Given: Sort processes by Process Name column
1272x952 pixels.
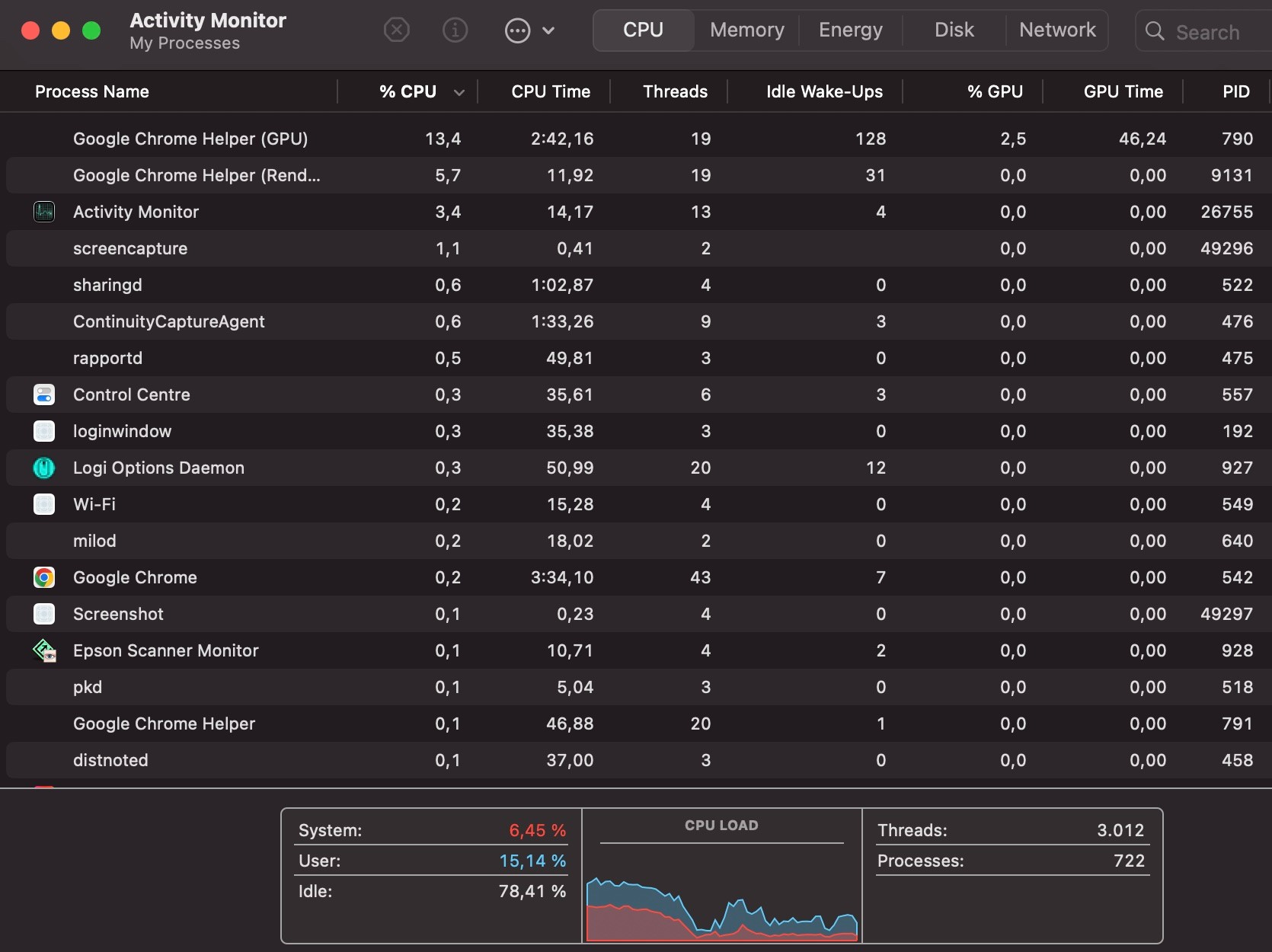Looking at the screenshot, I should pos(92,92).
